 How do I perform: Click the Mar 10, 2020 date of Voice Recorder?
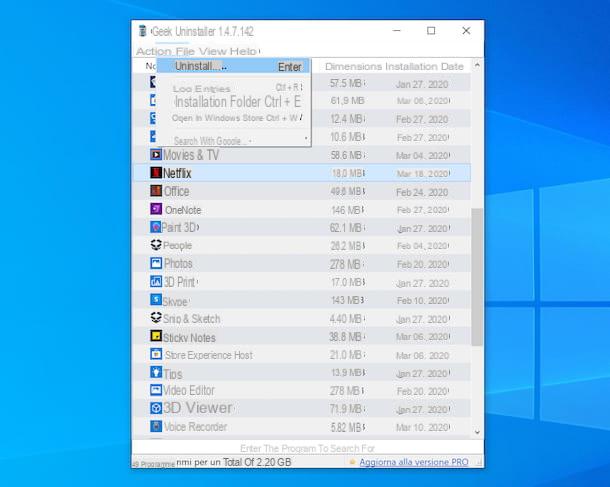pos(423,427)
